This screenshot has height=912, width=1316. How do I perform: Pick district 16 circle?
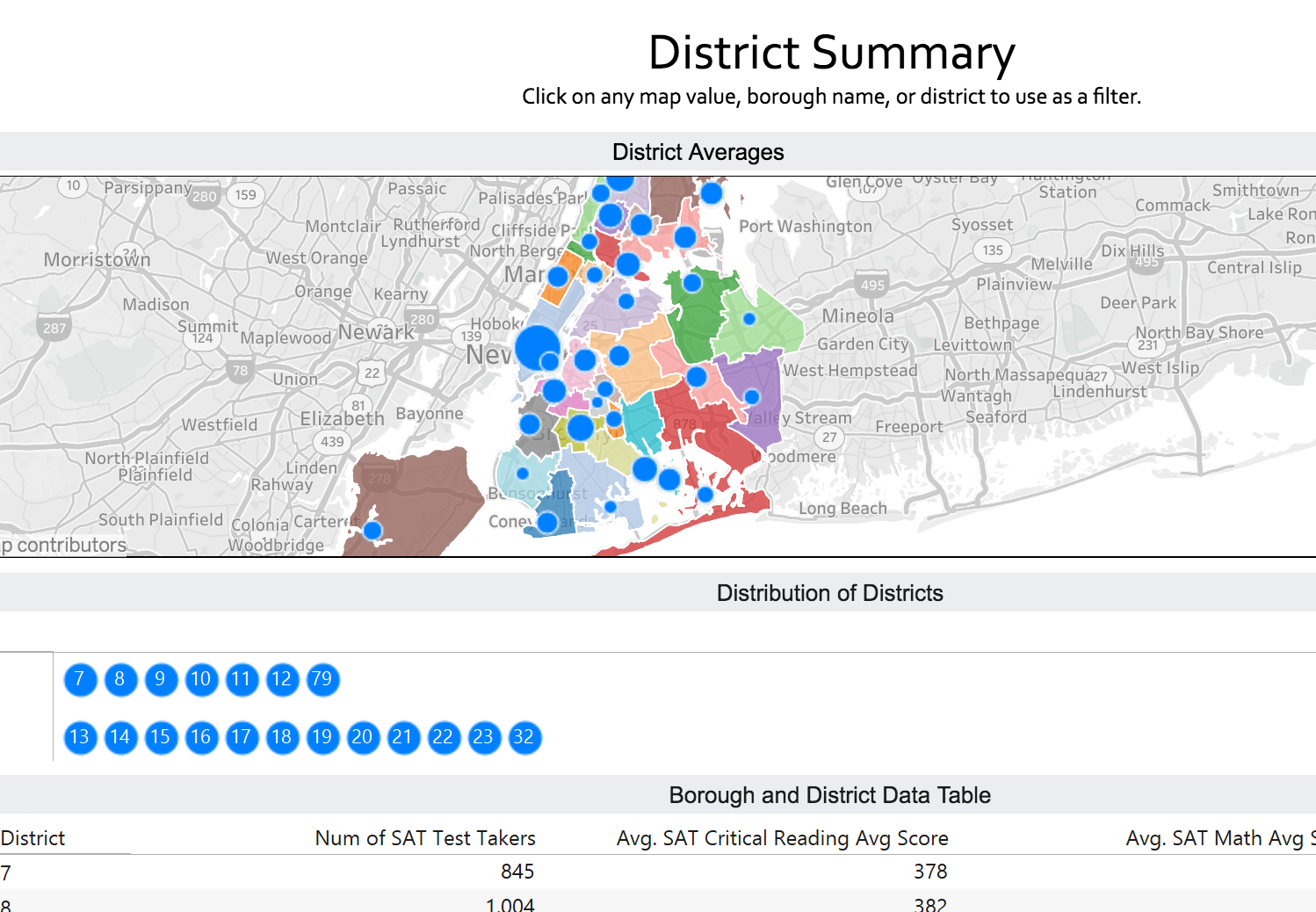click(x=201, y=737)
